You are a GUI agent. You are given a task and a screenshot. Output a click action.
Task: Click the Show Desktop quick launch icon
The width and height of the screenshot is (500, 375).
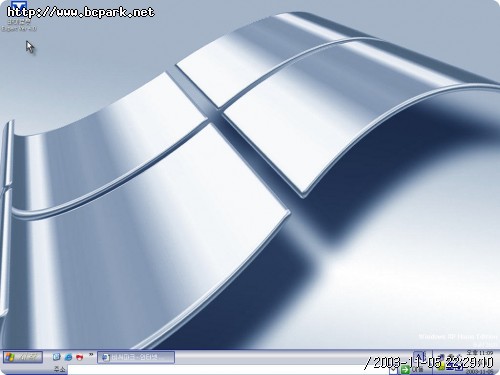56,357
